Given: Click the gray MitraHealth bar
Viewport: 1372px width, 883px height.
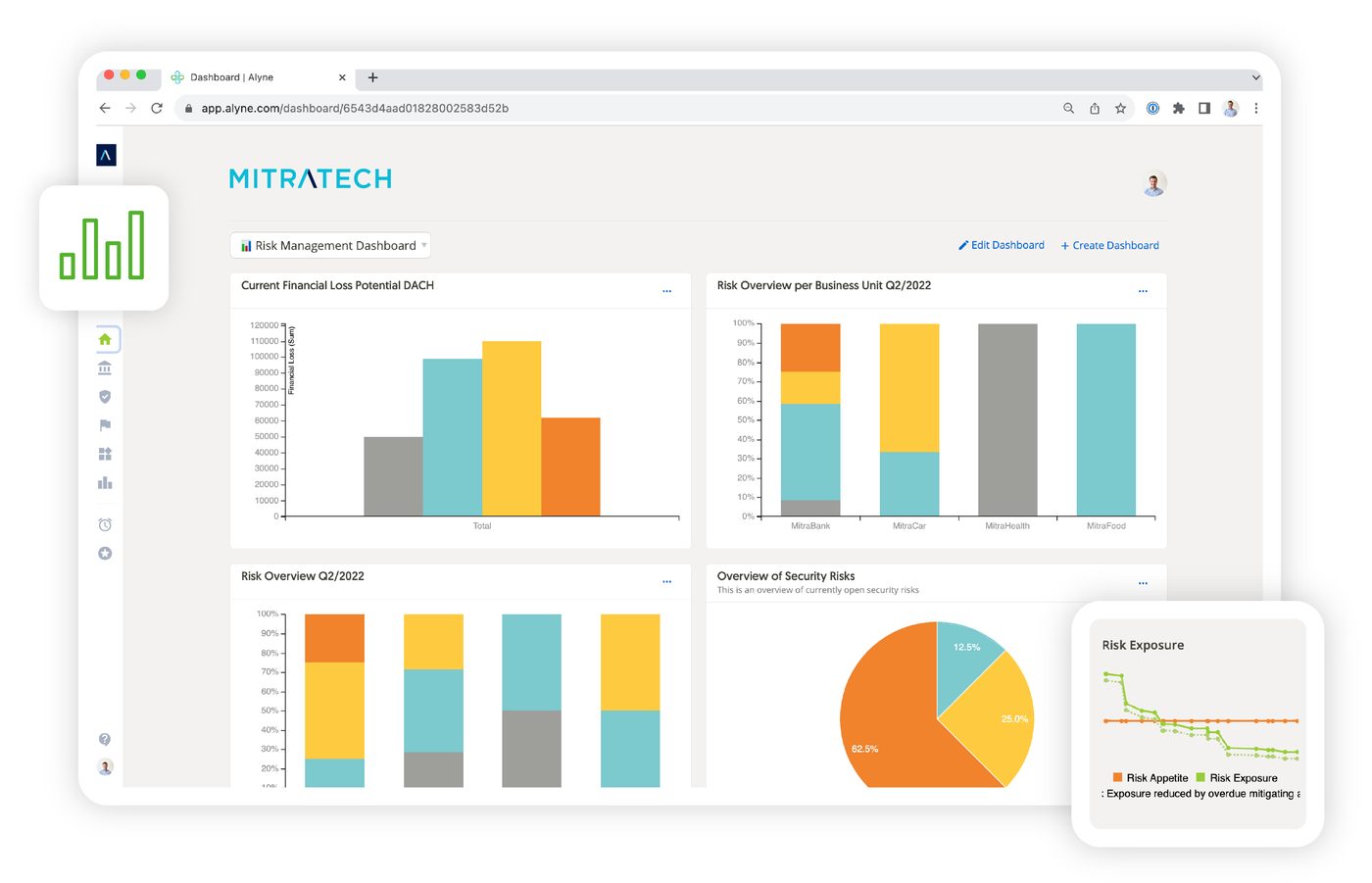Looking at the screenshot, I should coord(1007,419).
